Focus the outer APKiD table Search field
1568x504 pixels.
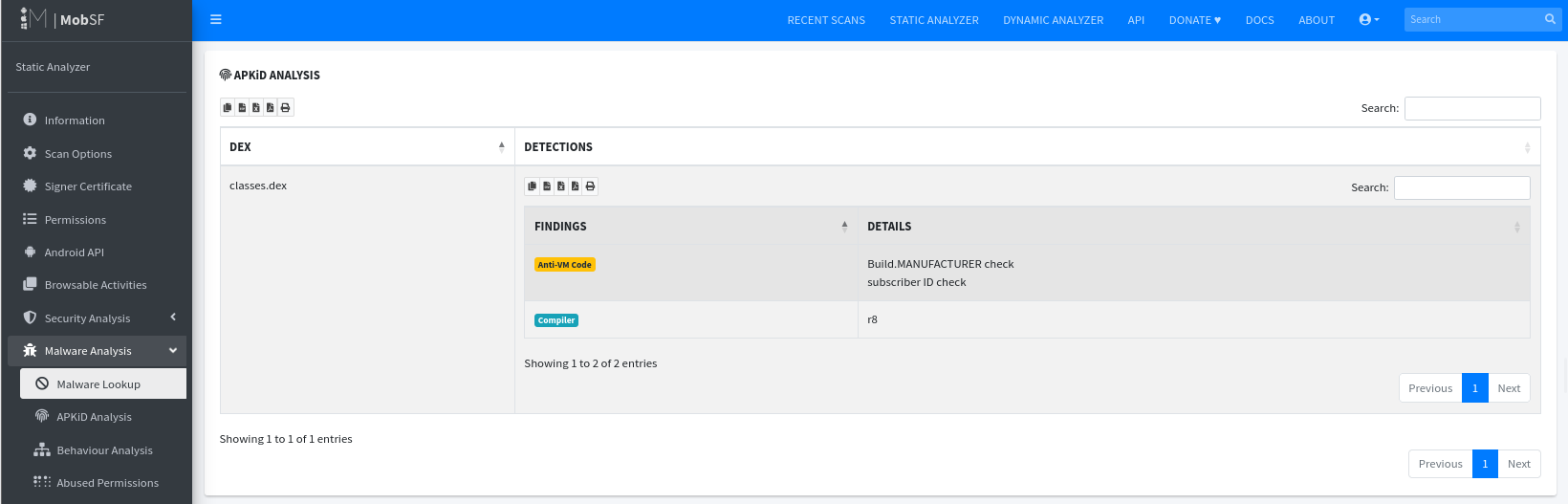1472,108
